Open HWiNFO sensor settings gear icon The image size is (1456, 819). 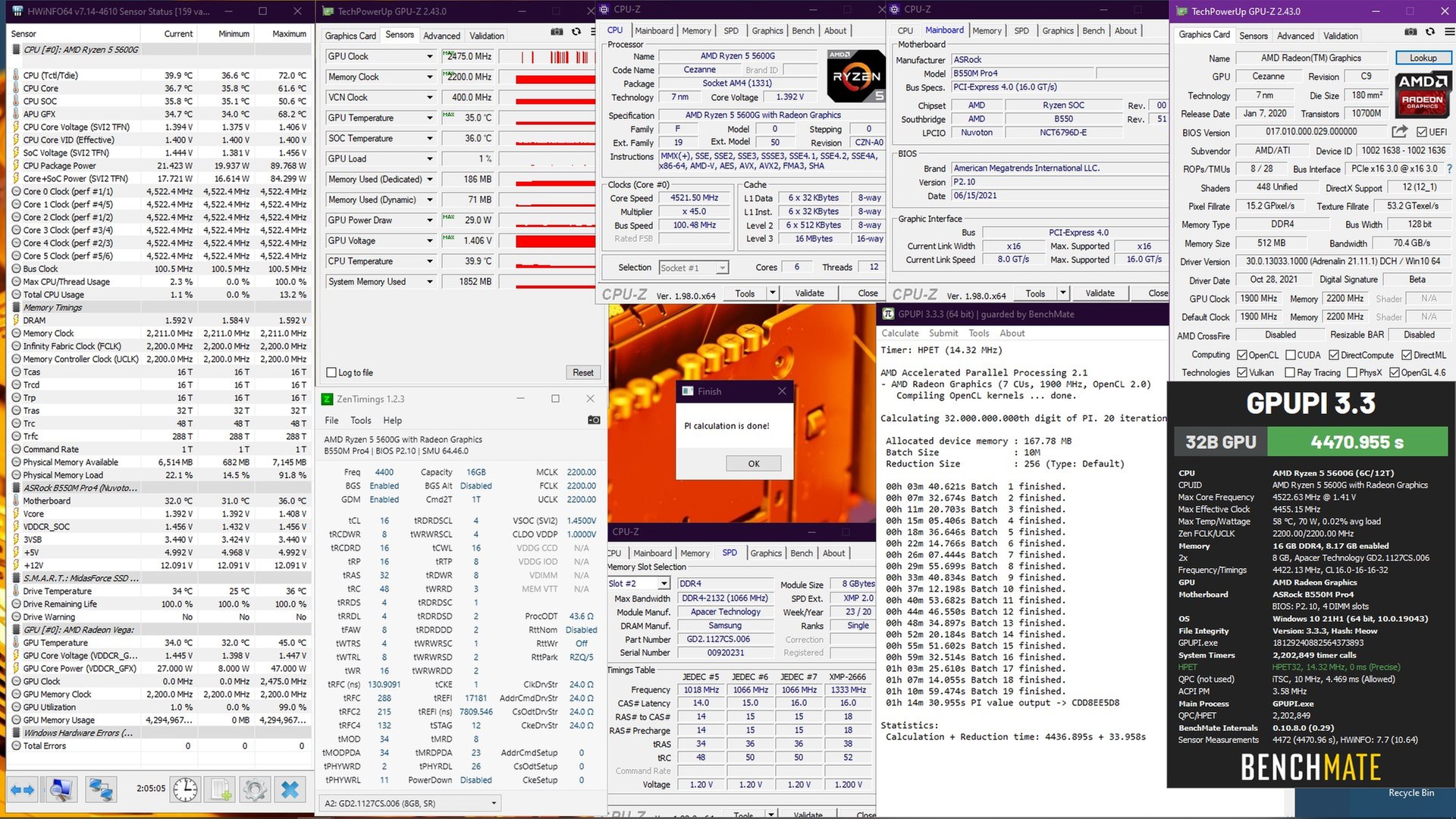pyautogui.click(x=255, y=789)
